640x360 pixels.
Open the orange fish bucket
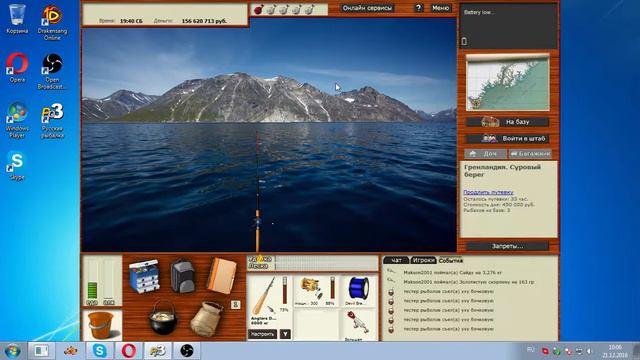[x=100, y=325]
